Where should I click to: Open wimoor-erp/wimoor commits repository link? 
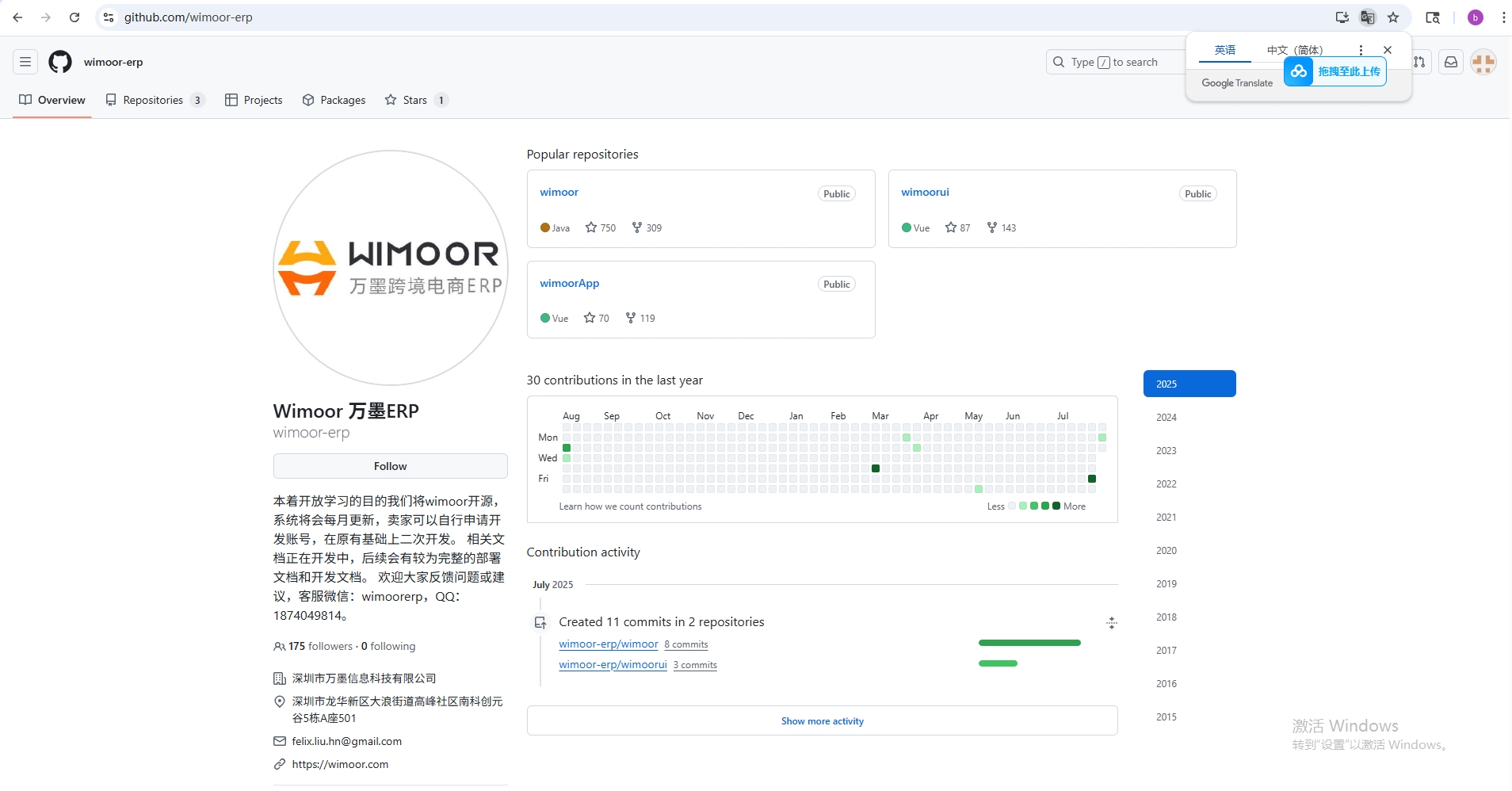(x=608, y=644)
